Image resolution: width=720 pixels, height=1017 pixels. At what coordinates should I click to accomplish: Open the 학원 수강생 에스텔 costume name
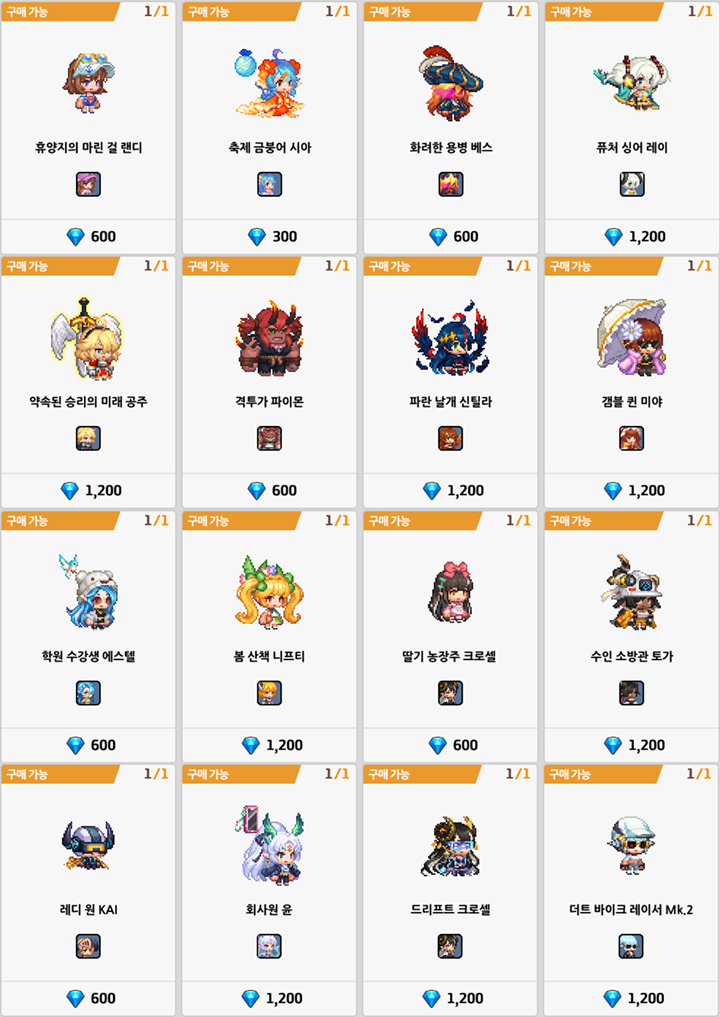click(88, 656)
